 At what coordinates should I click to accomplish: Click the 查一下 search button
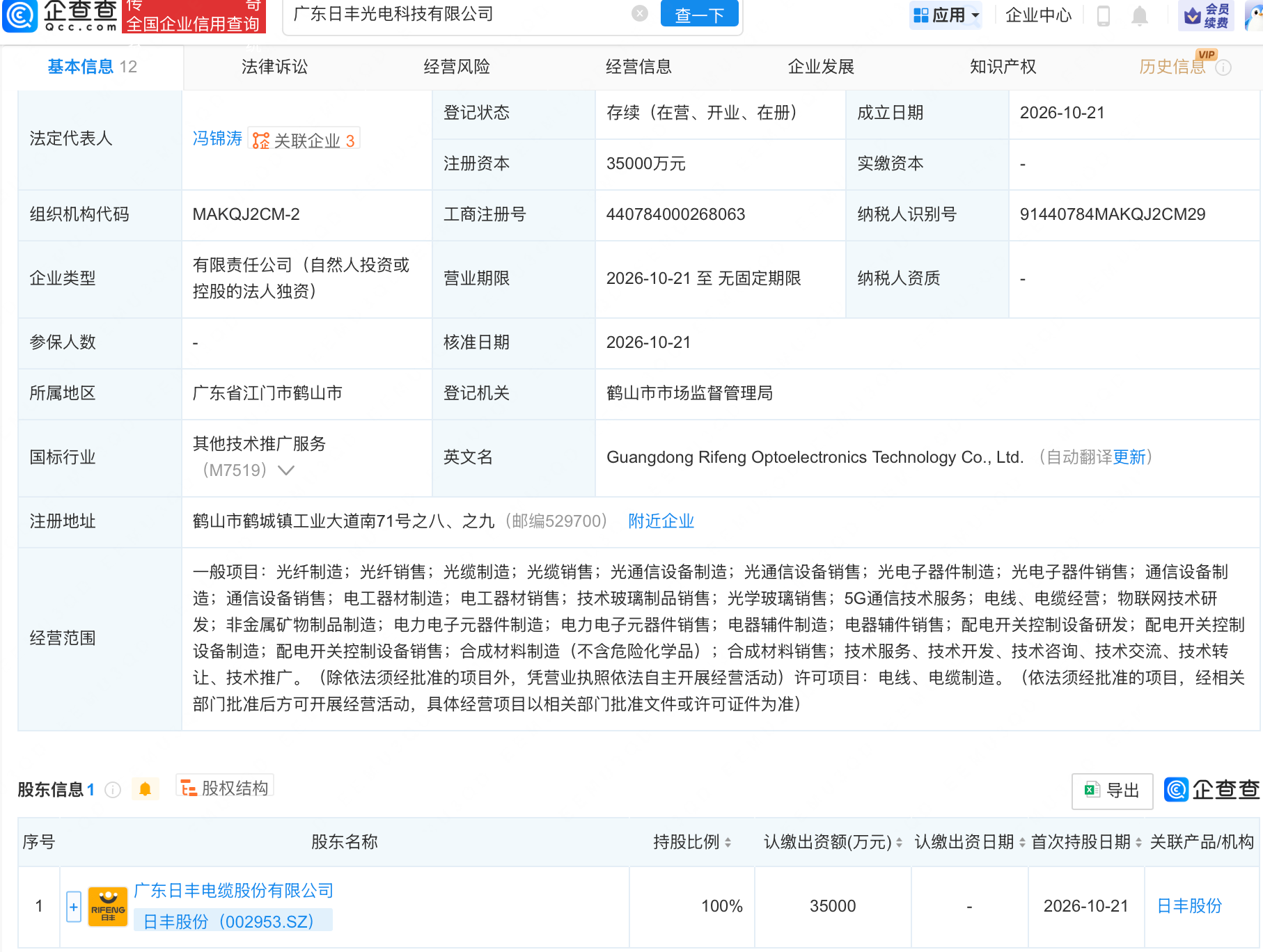(x=699, y=14)
